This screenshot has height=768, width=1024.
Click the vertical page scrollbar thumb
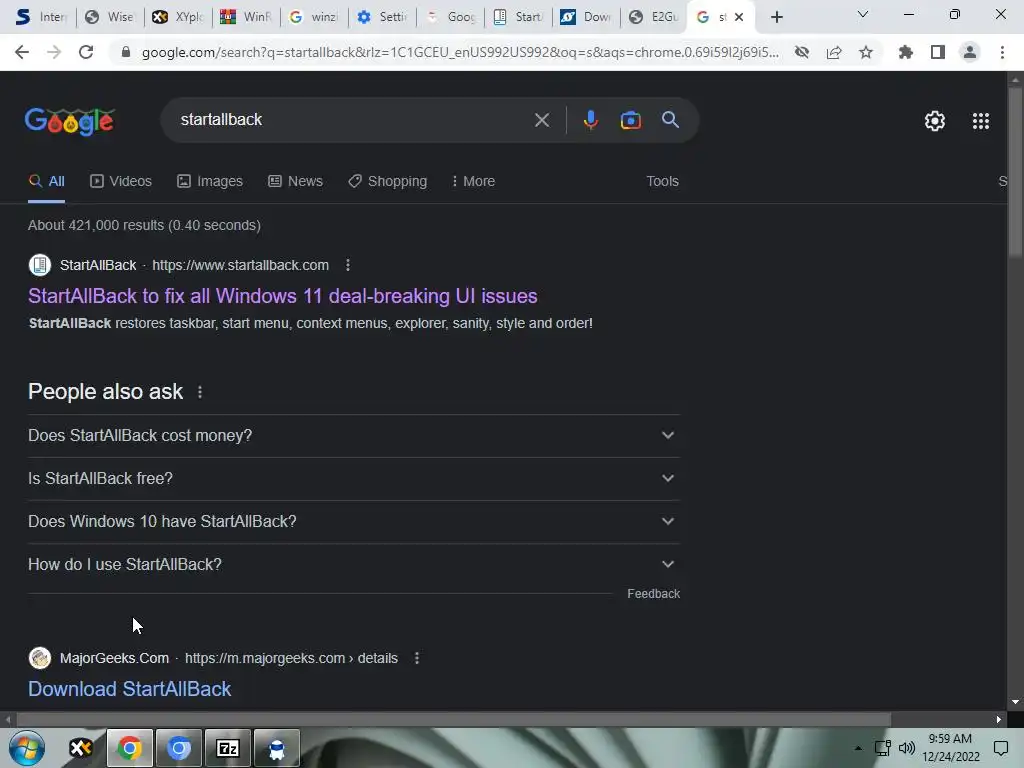(x=1015, y=172)
